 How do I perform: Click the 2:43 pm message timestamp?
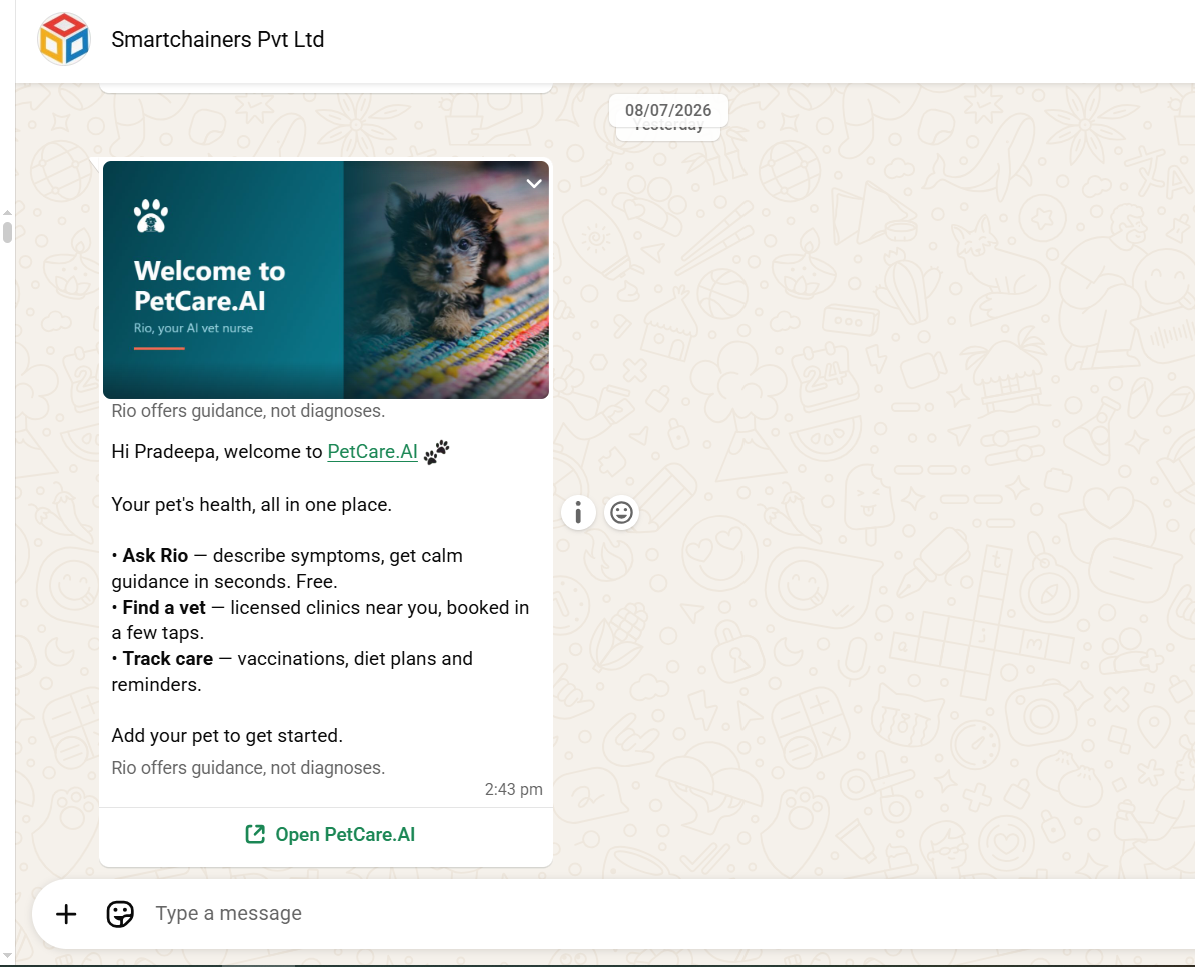[x=514, y=789]
